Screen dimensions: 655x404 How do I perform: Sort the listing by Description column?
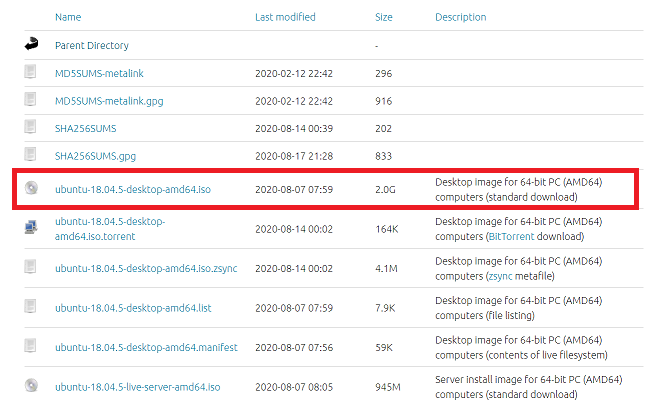[x=461, y=17]
